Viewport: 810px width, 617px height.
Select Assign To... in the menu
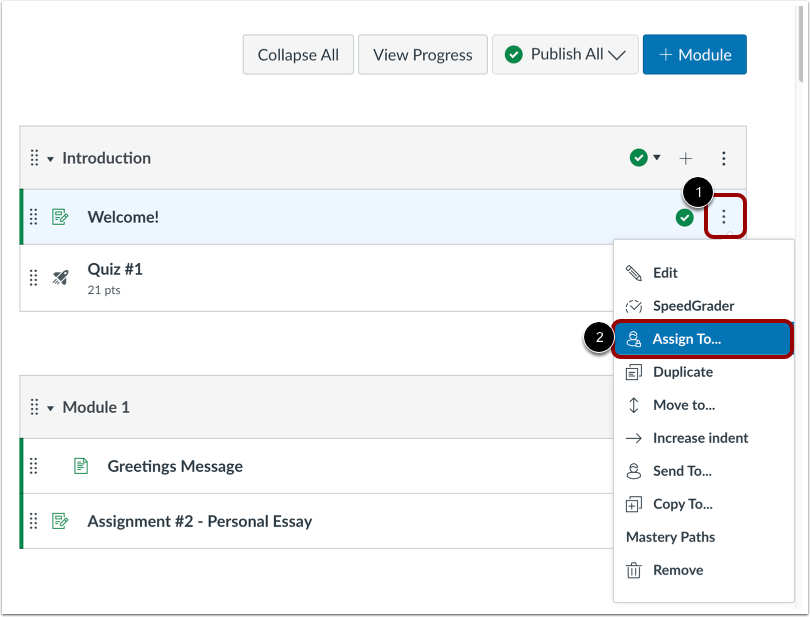703,339
